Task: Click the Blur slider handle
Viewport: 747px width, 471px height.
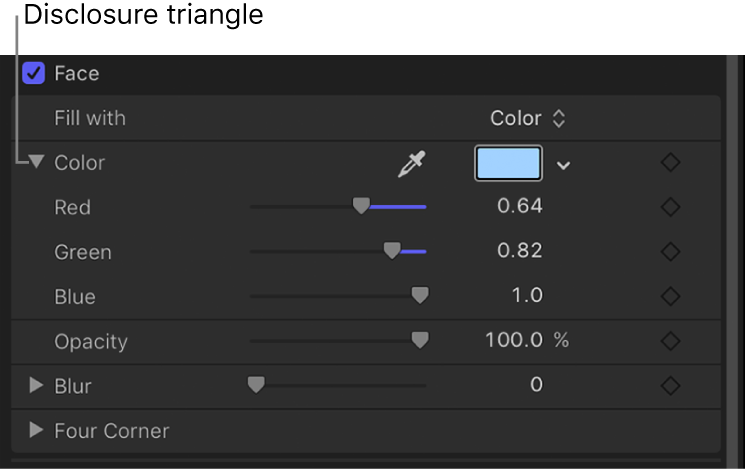Action: (x=256, y=384)
